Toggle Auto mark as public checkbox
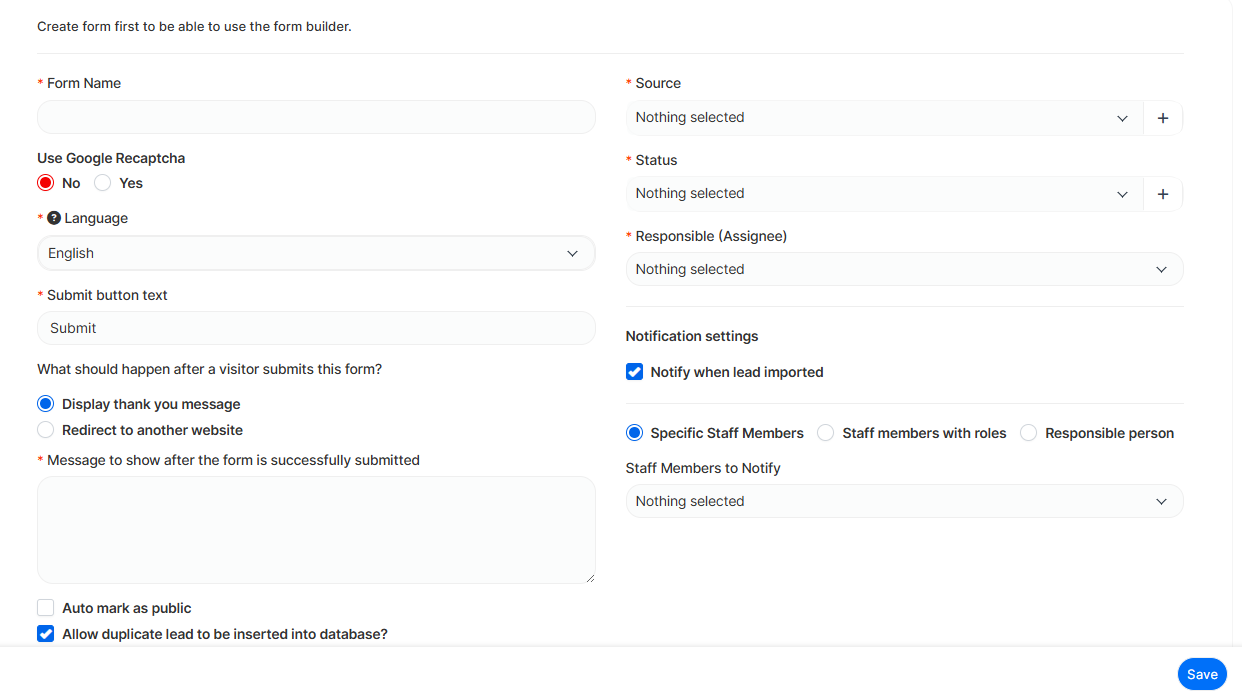1242x695 pixels. (46, 608)
